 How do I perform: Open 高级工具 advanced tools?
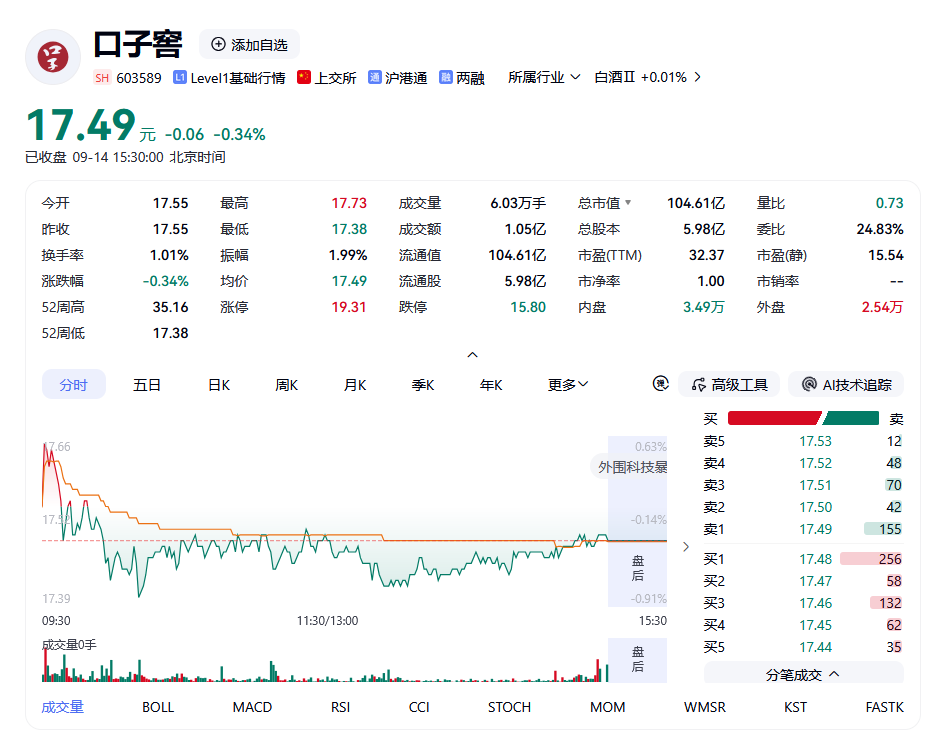click(729, 385)
